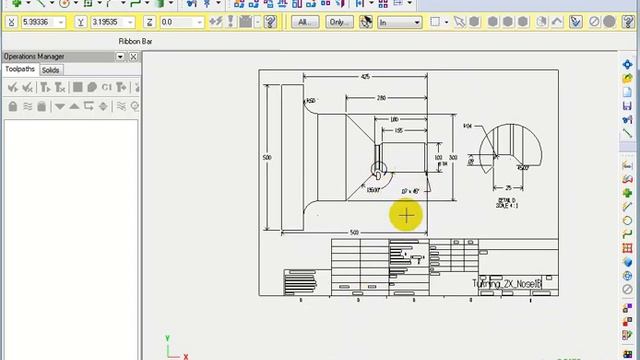Screen dimensions: 640x360
Task: Toggle posting on selected operations icon
Action: [x=42, y=106]
